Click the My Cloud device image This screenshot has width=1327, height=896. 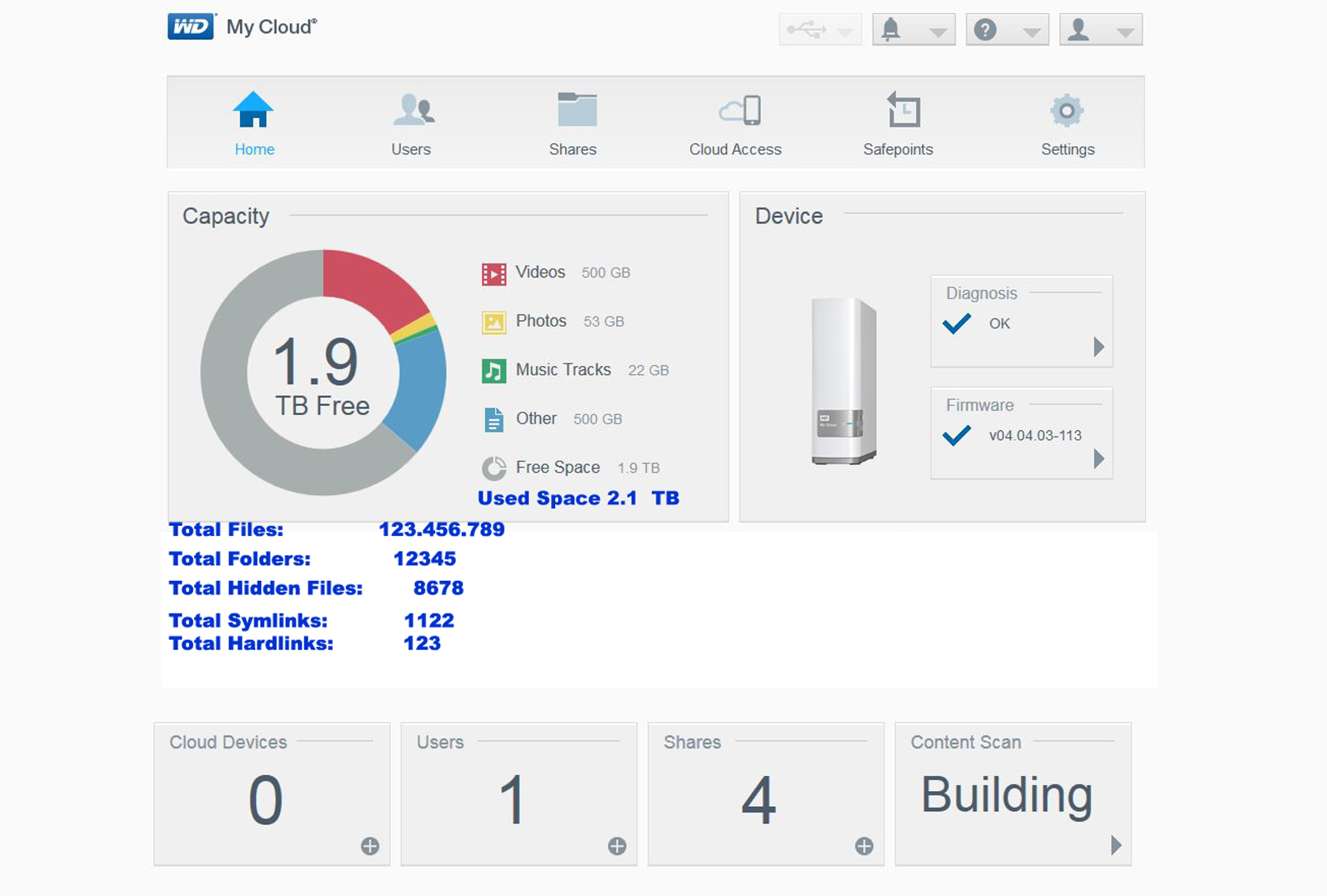pos(844,380)
